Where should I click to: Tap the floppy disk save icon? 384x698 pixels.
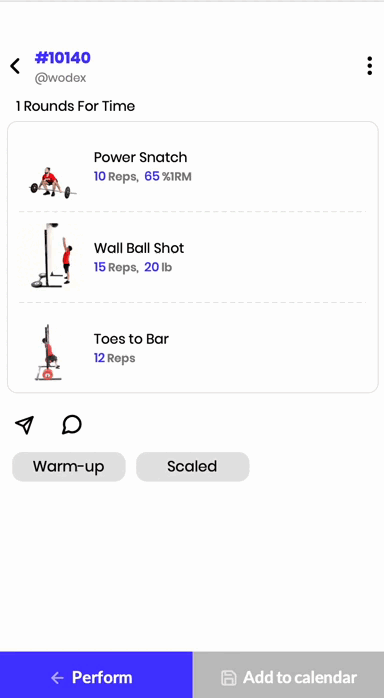[229, 678]
